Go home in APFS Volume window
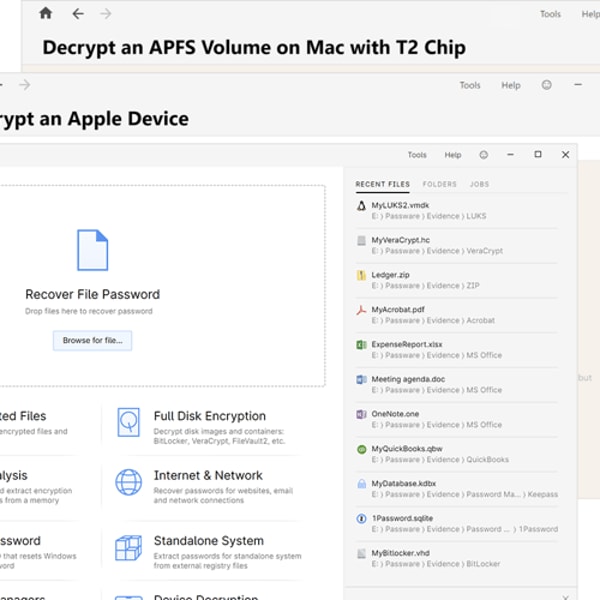Screen dimensions: 600x600 point(46,13)
